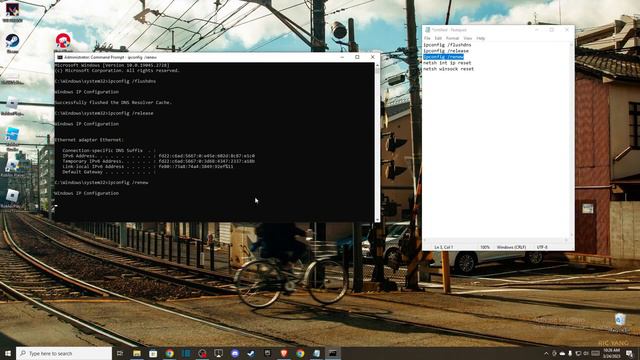The width and height of the screenshot is (640, 360).
Task: Open the Windows Start menu
Action: coord(8,353)
